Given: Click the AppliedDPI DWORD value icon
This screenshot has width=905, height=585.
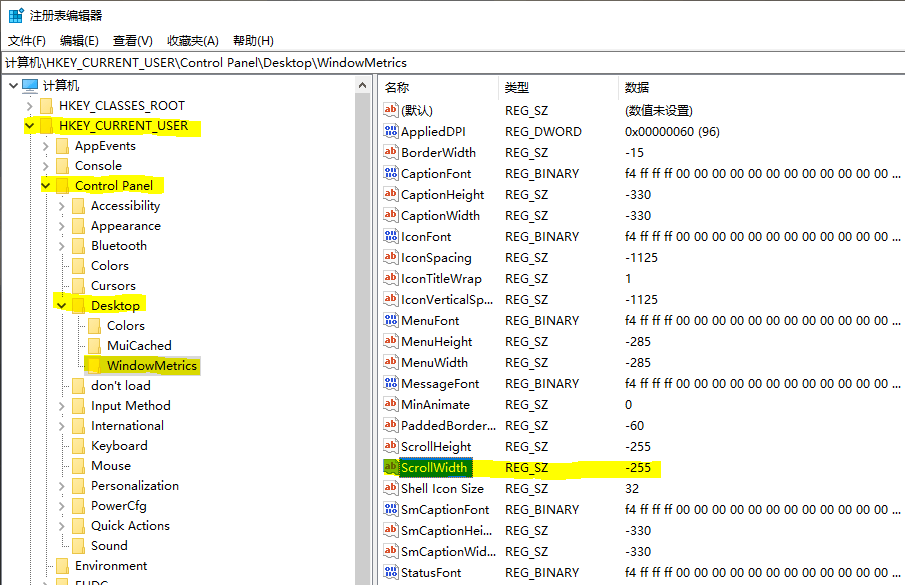Looking at the screenshot, I should coord(391,131).
